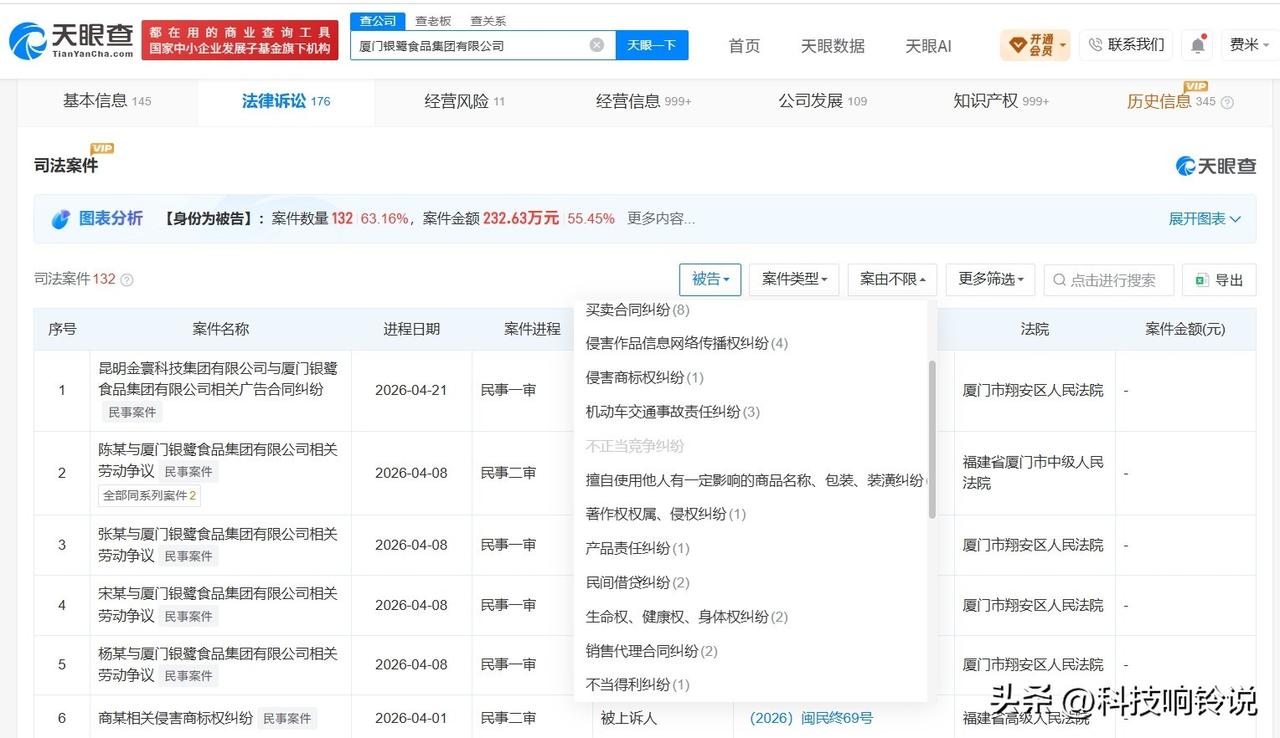Select the 法律诉讼 tab
This screenshot has width=1280, height=738.
[286, 101]
